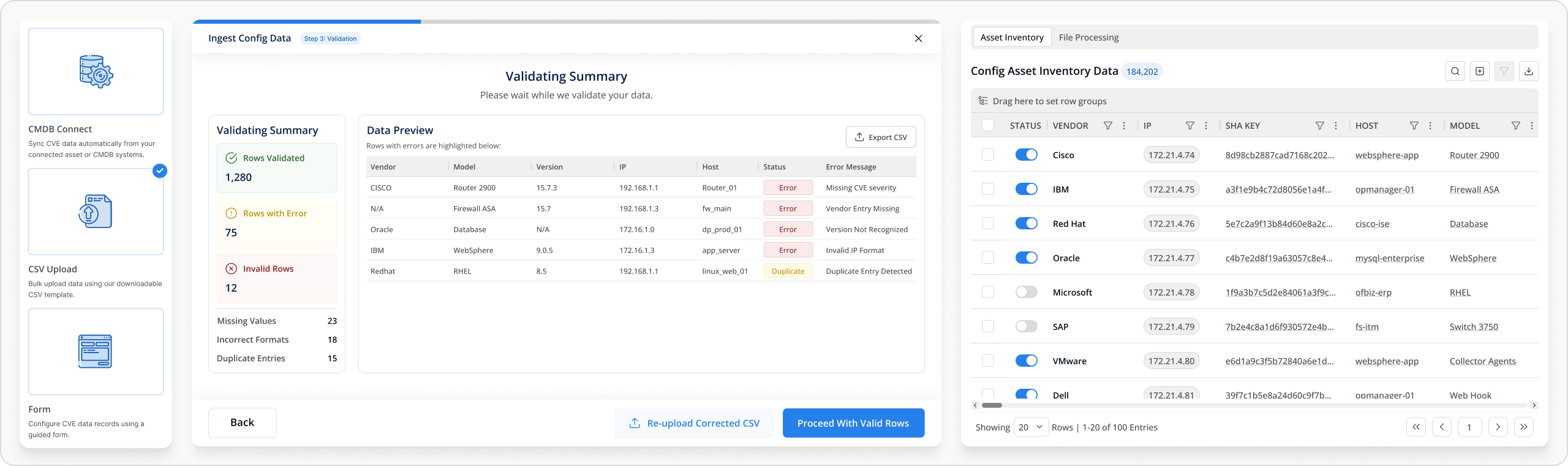Enable the status switch for Microsoft
Image resolution: width=1568 pixels, height=466 pixels.
click(x=1027, y=292)
